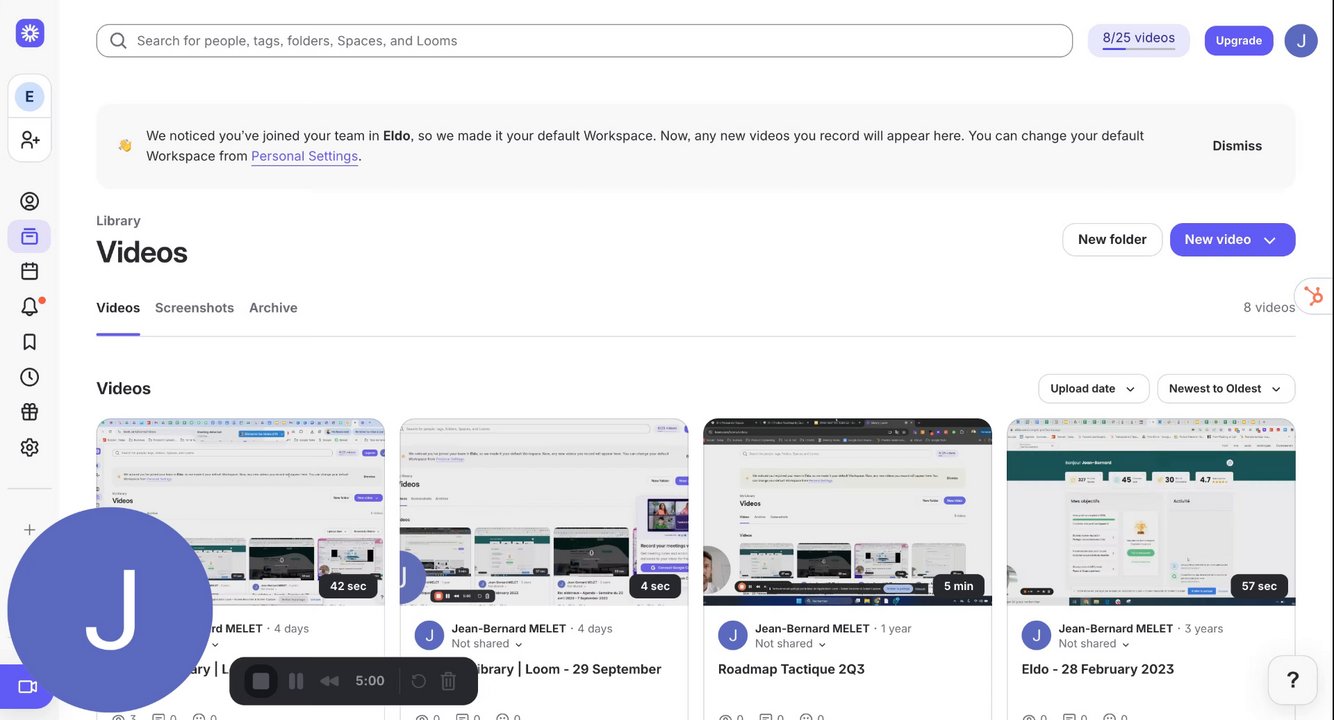Open the Settings gear icon in the sidebar
The height and width of the screenshot is (720, 1334).
pos(30,447)
